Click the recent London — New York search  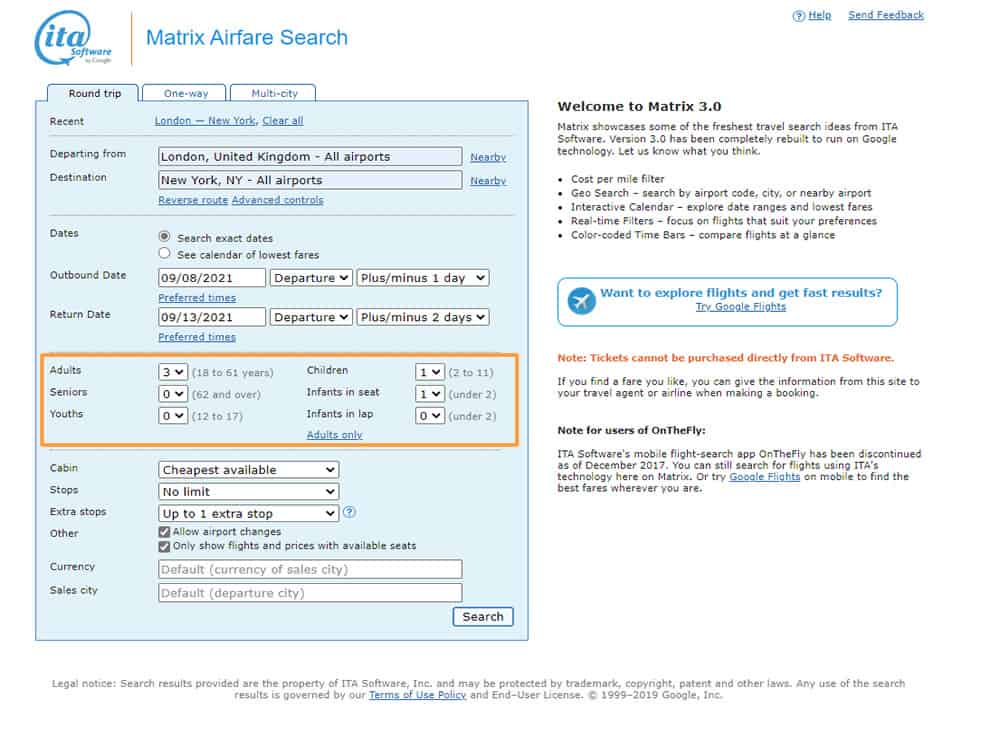coord(205,121)
